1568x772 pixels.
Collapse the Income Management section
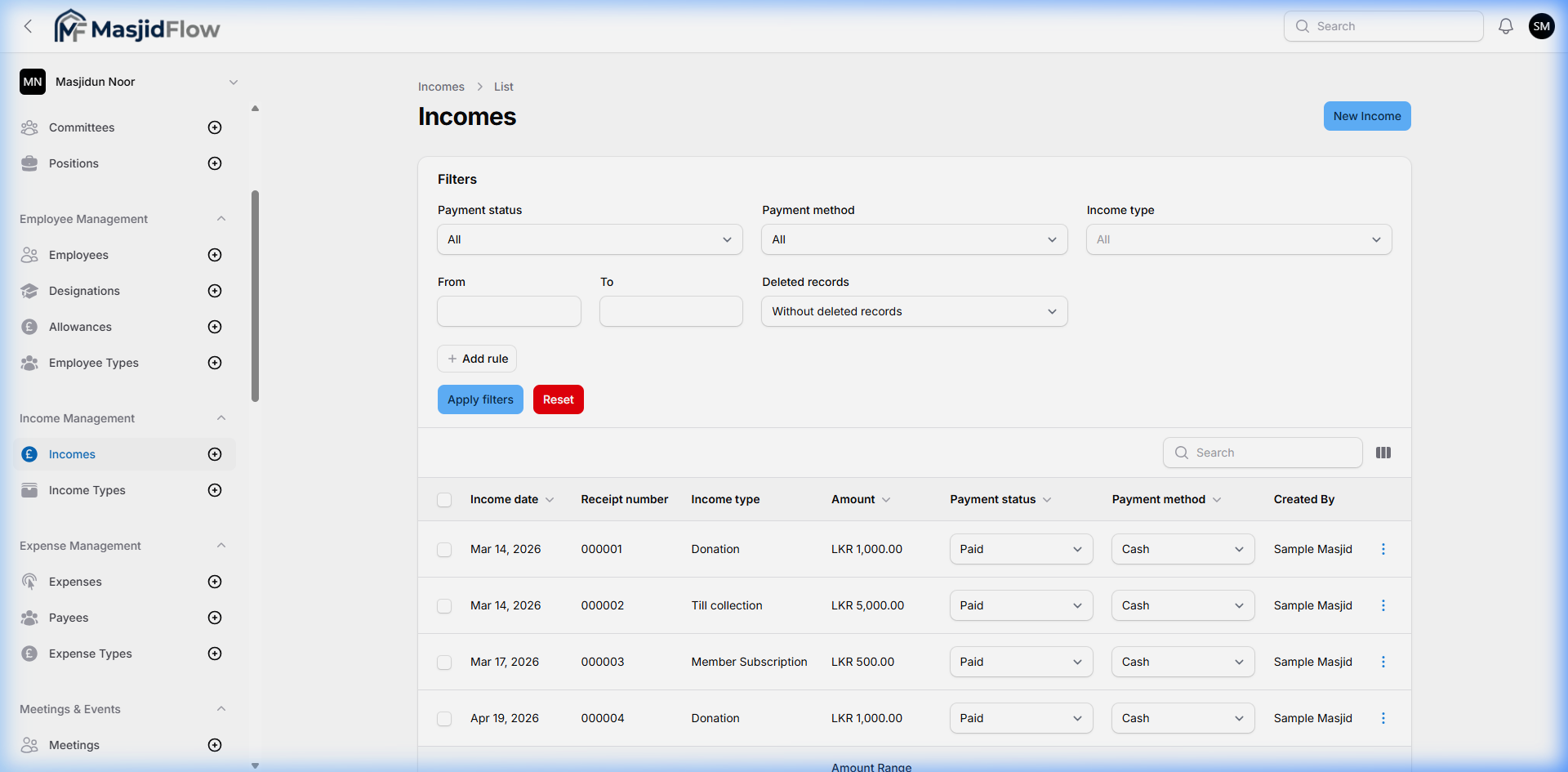tap(221, 418)
